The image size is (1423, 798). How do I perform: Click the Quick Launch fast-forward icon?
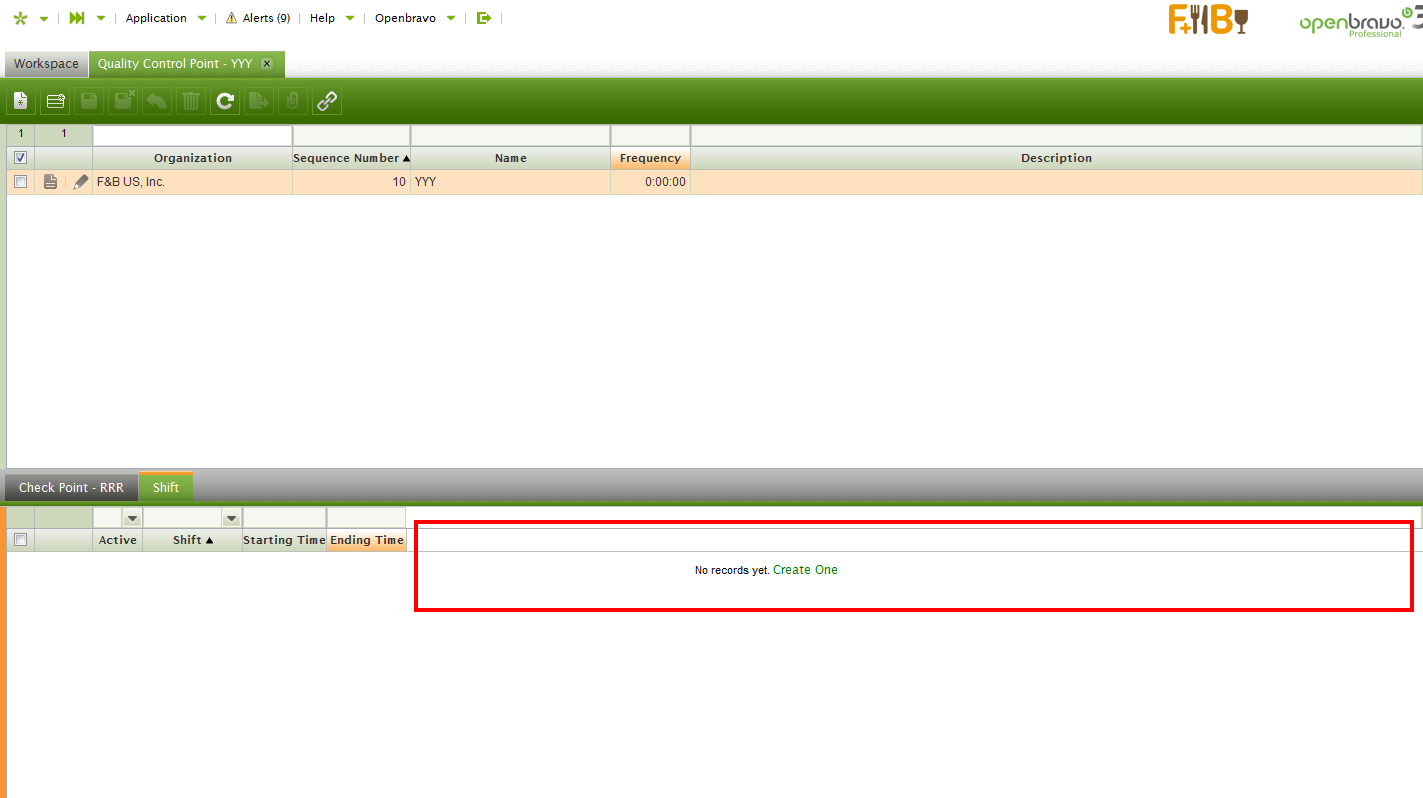(76, 18)
